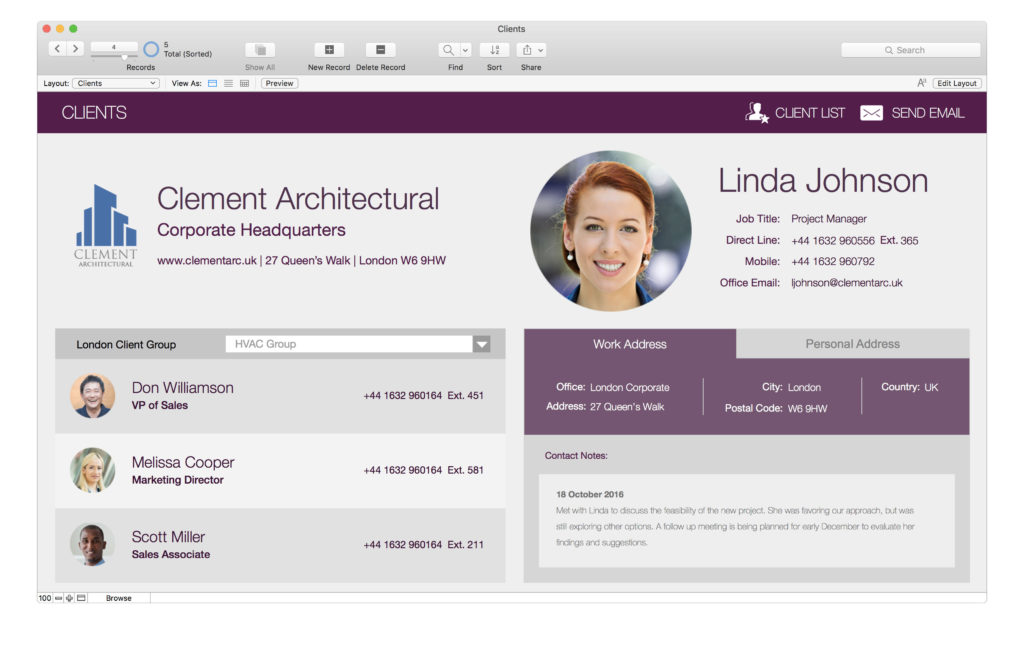Viewport: 1024px width, 656px height.
Task: Show All records
Action: [259, 49]
